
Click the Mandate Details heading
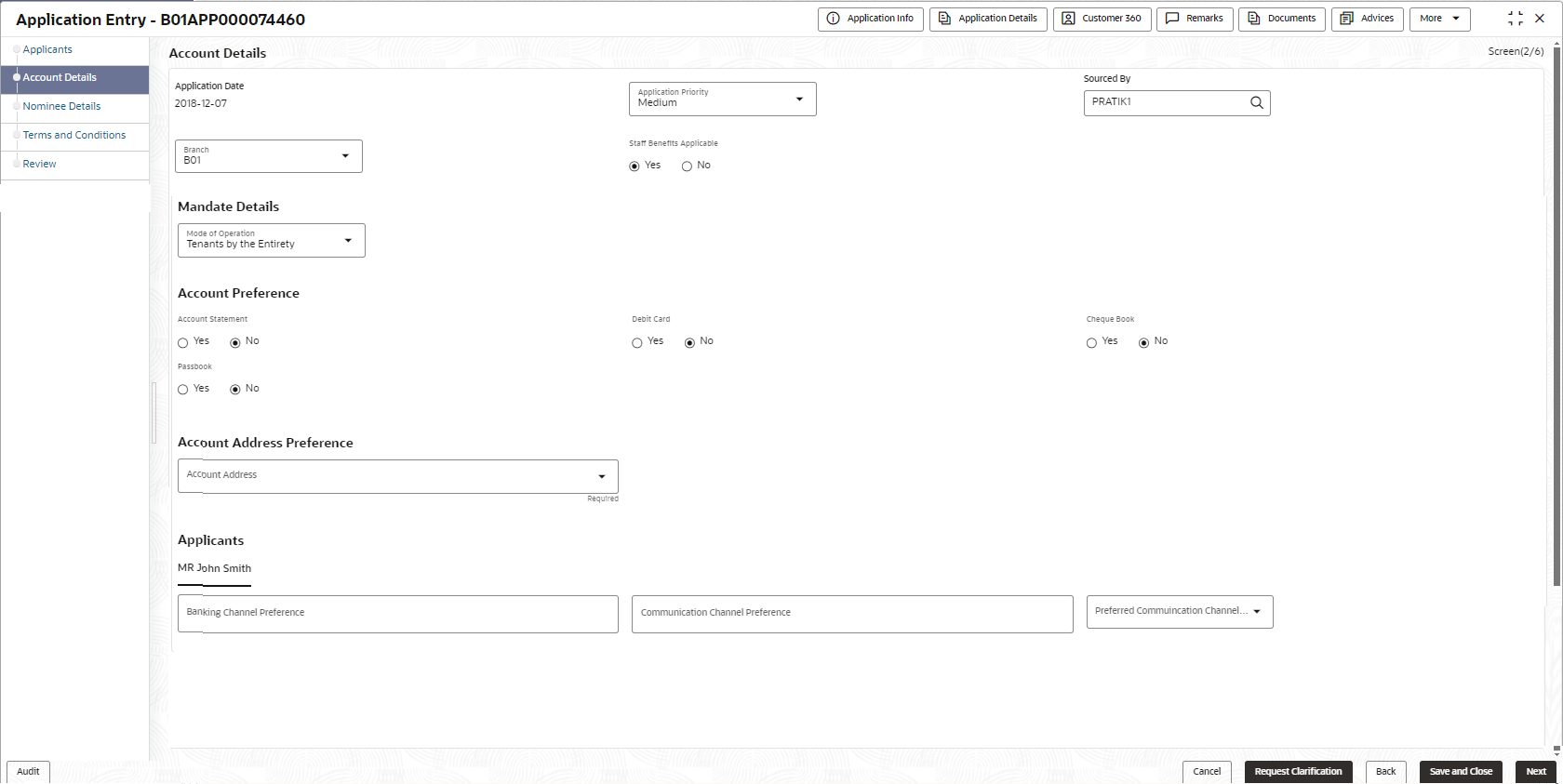tap(229, 206)
